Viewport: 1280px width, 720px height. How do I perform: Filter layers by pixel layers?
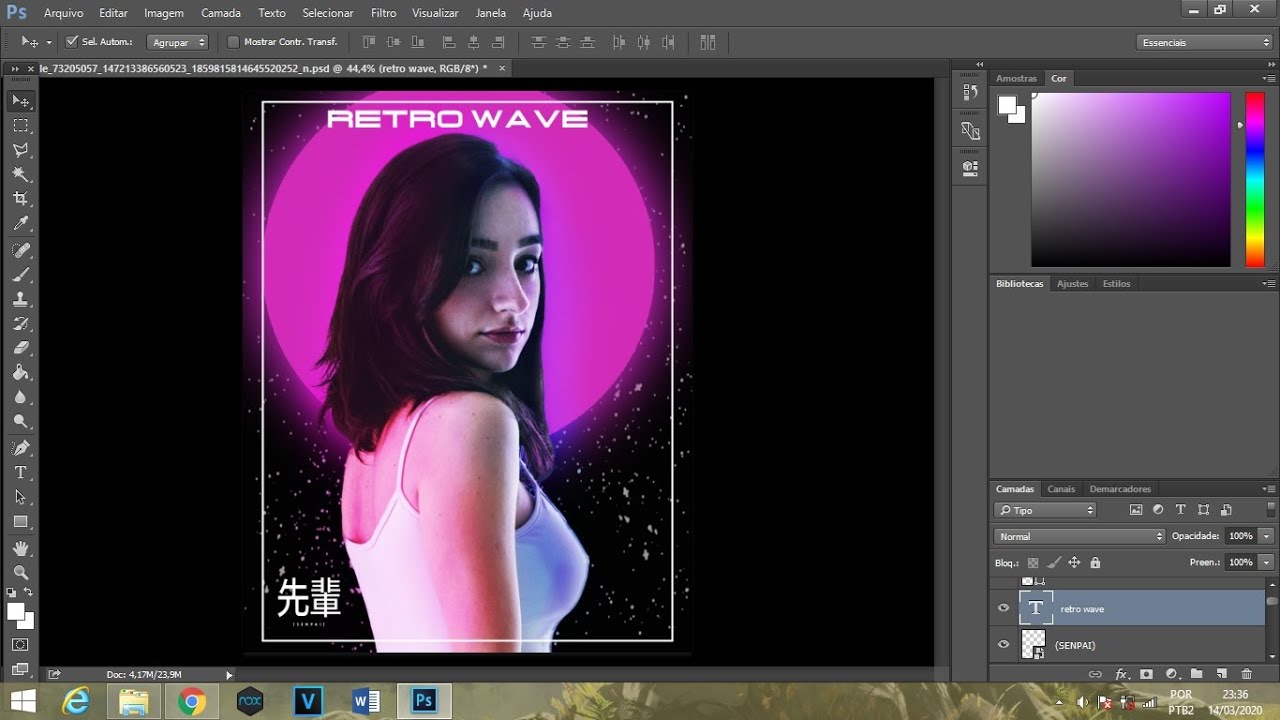tap(1136, 510)
